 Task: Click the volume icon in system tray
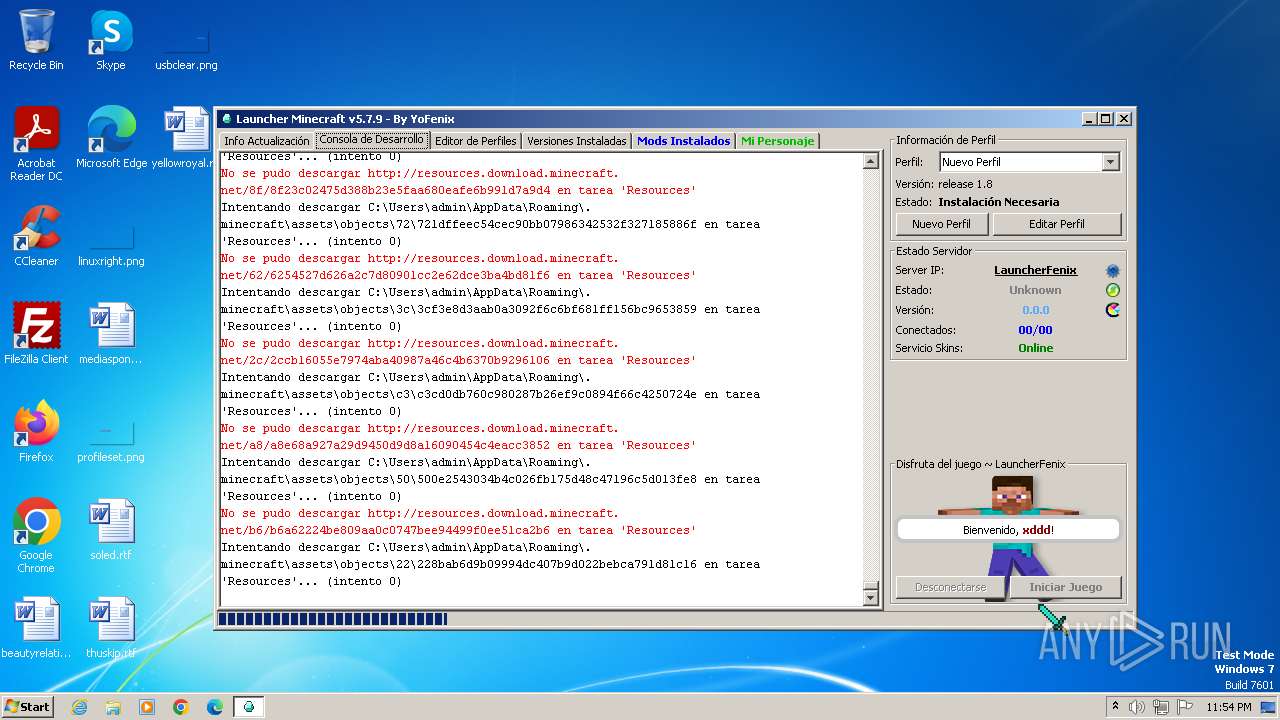pos(1136,707)
